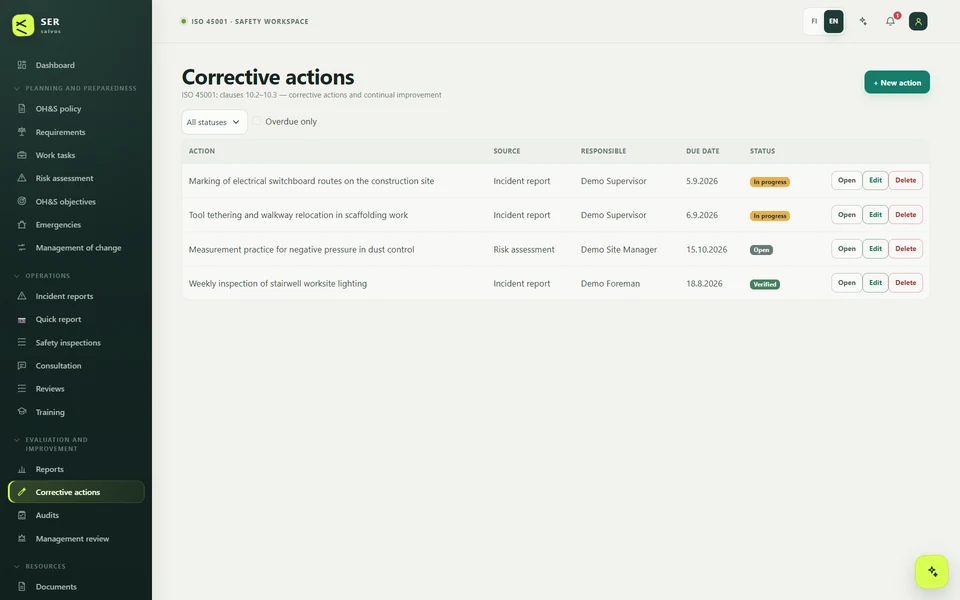
Task: Open the user profile avatar
Action: (x=918, y=21)
